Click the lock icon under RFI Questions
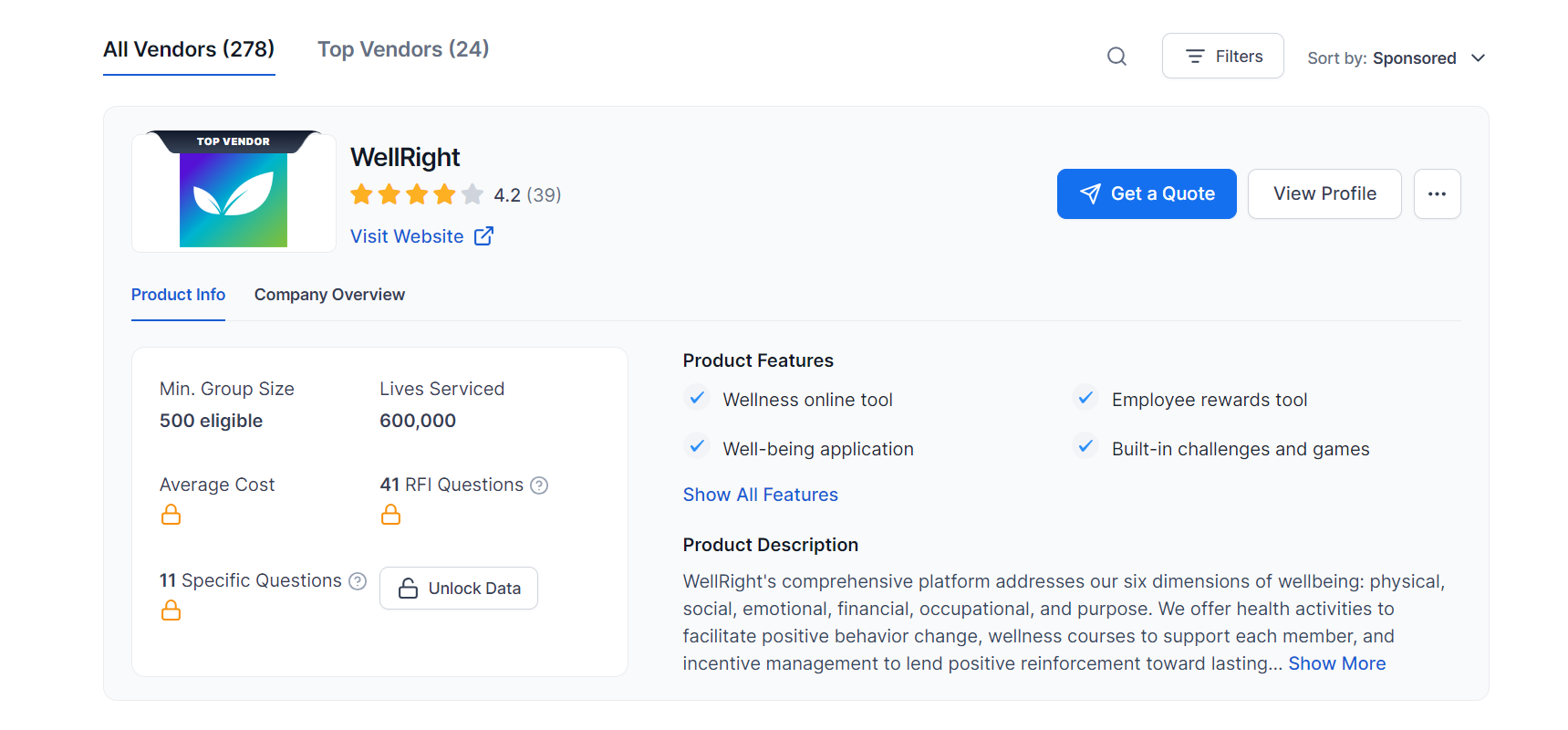The height and width of the screenshot is (730, 1568). pos(390,516)
